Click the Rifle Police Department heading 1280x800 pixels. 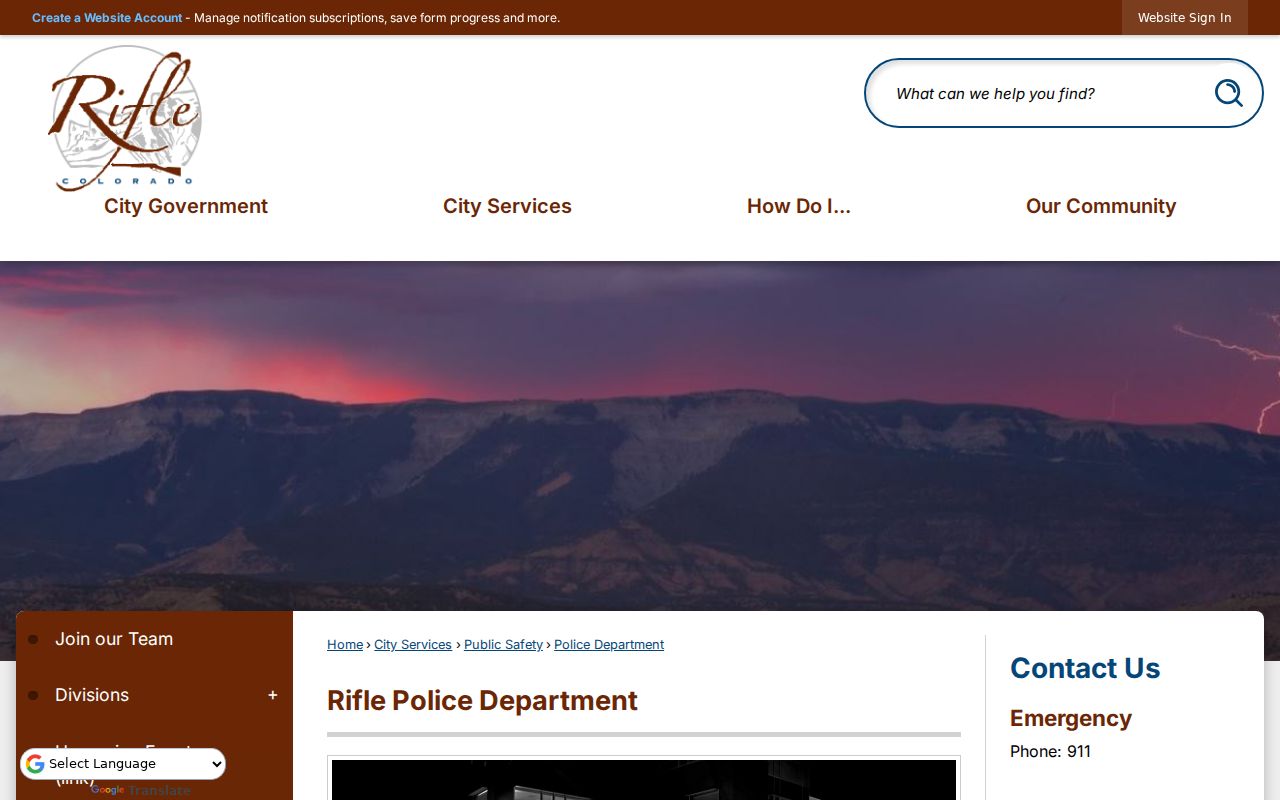tap(482, 701)
